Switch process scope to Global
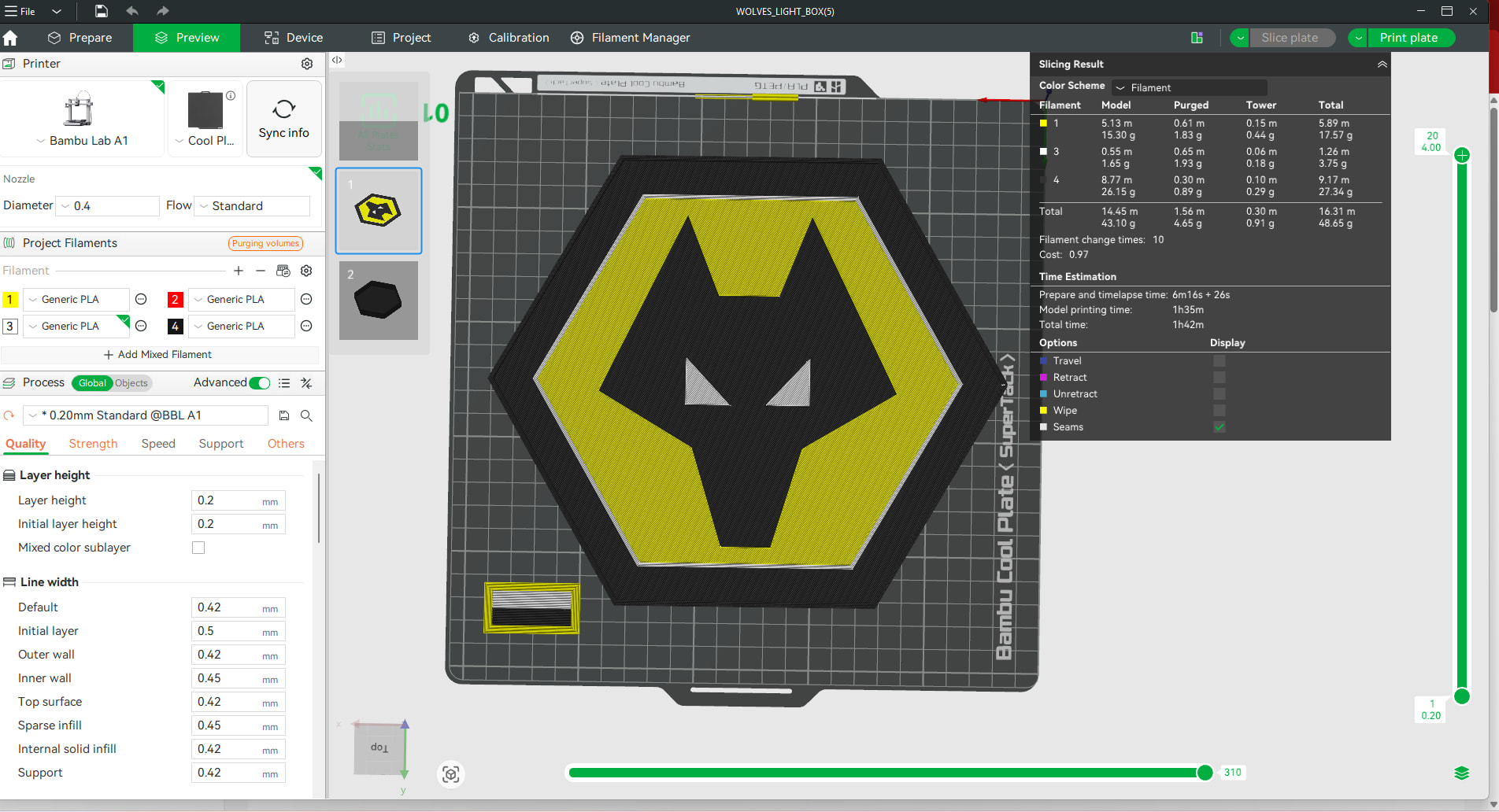1499x812 pixels. click(92, 383)
